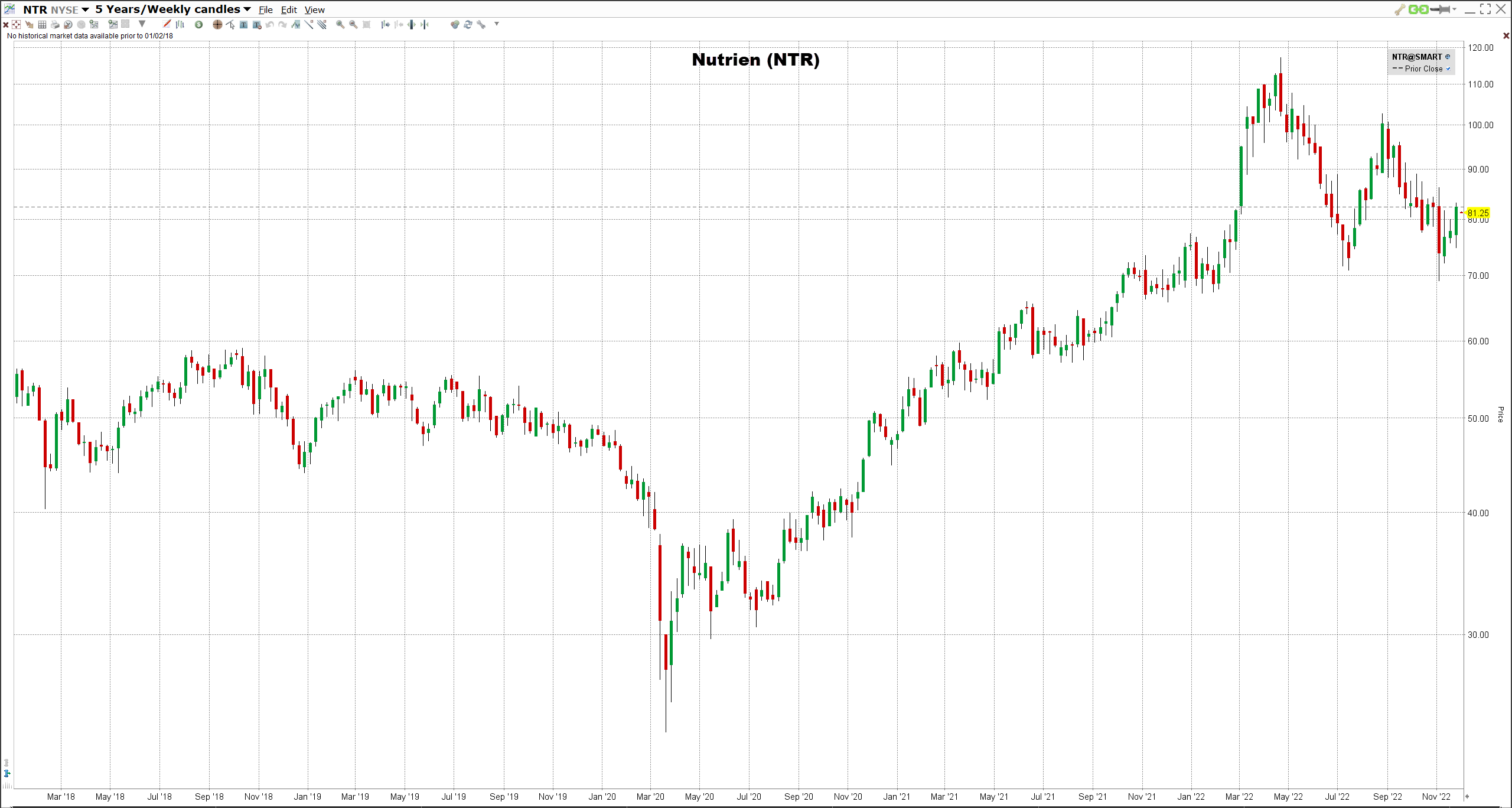Viewport: 1512px width, 808px height.
Task: Open the table grid view icon
Action: [42, 25]
